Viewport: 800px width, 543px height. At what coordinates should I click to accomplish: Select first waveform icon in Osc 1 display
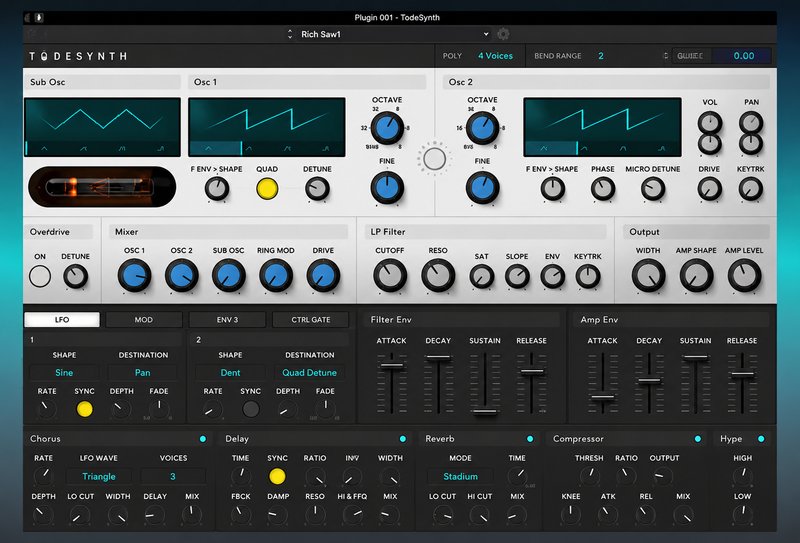(209, 149)
